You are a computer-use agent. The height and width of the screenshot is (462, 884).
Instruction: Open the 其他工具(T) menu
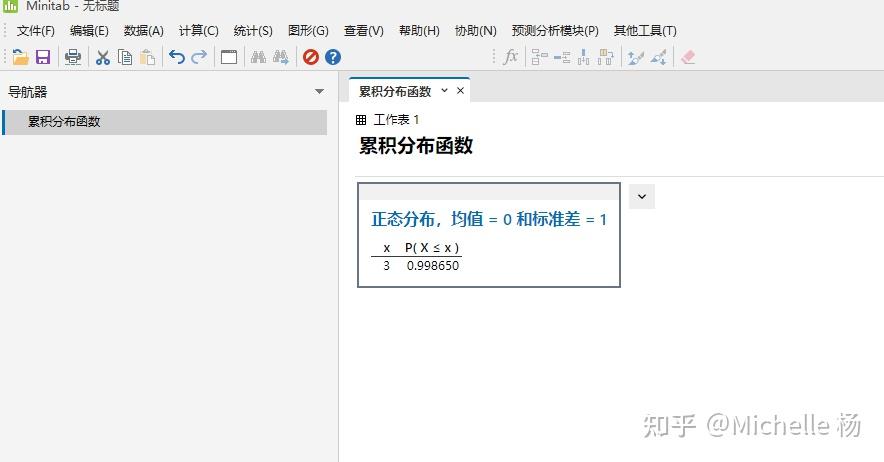tap(645, 30)
